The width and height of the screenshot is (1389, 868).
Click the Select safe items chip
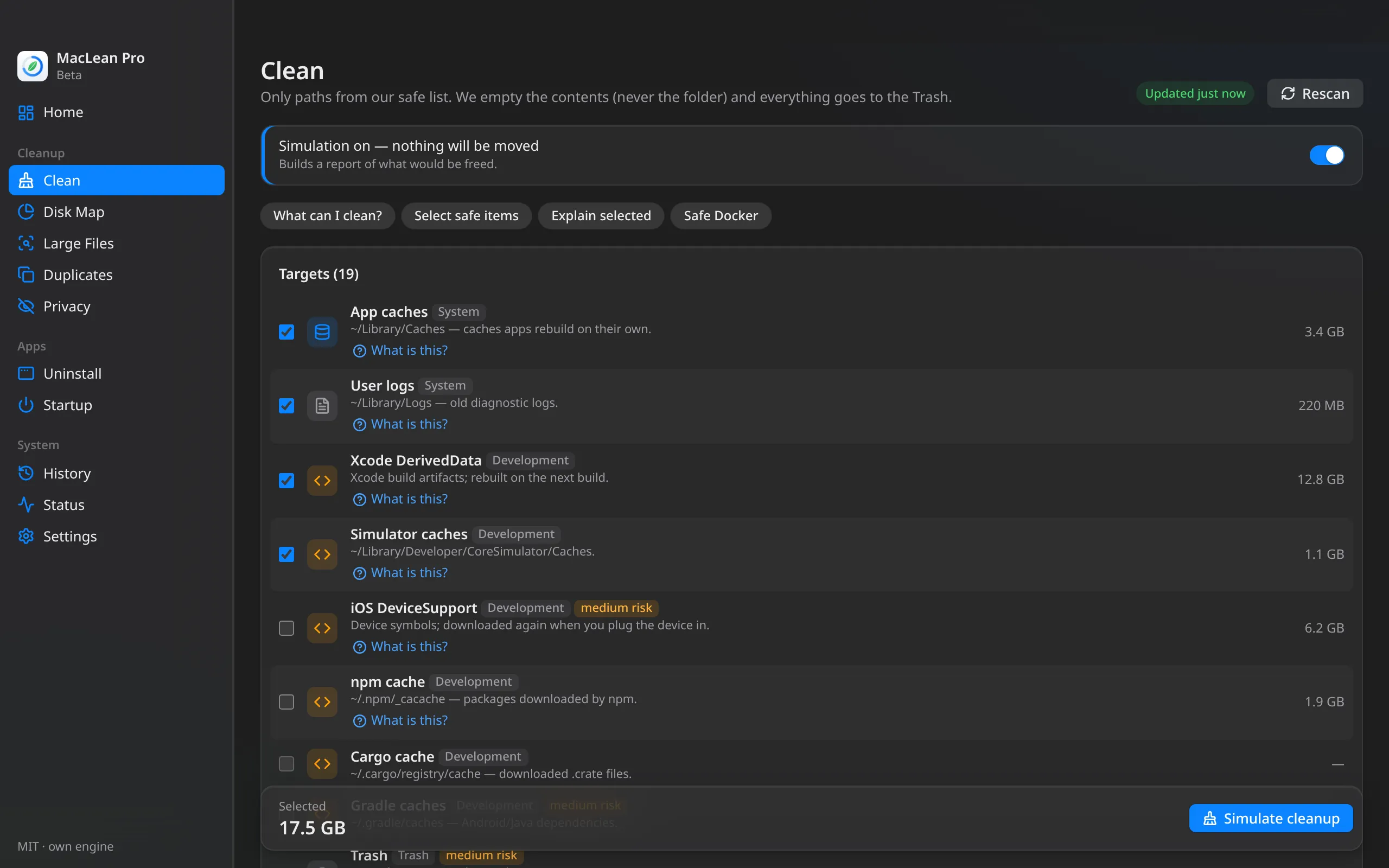[466, 216]
